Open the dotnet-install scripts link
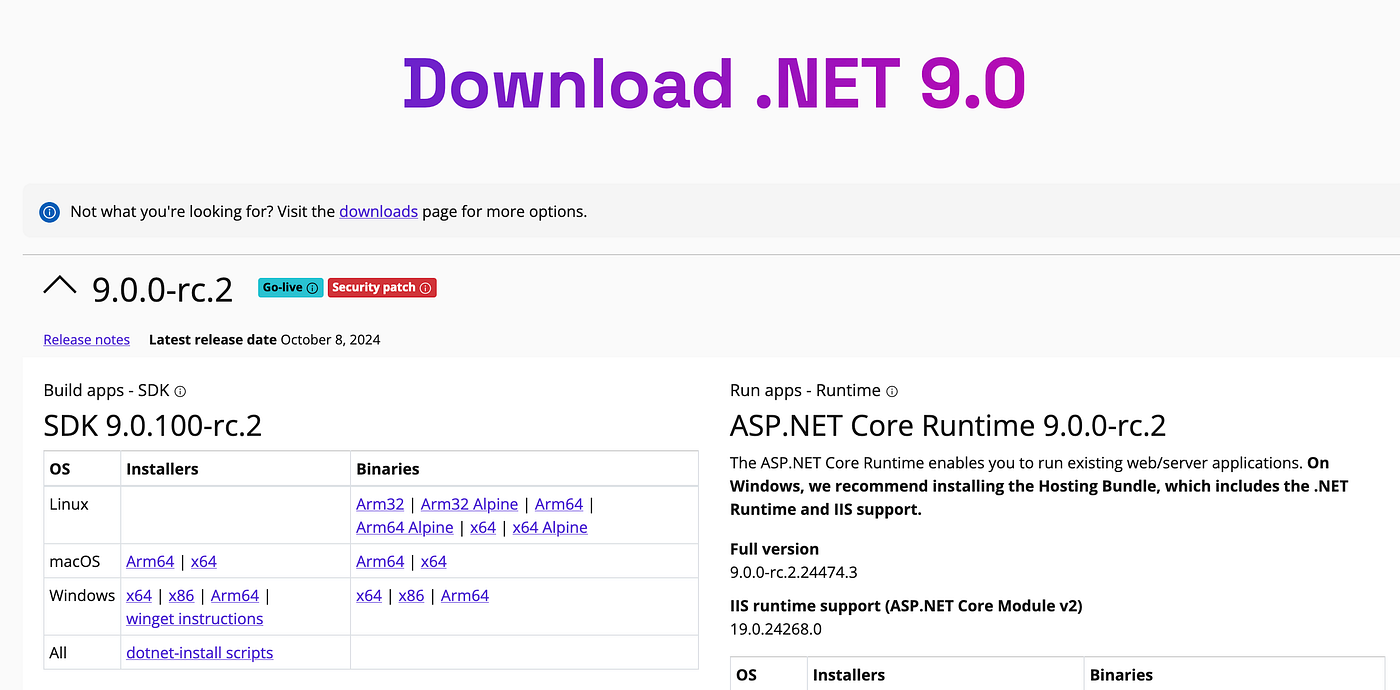Image resolution: width=1400 pixels, height=690 pixels. [x=200, y=653]
